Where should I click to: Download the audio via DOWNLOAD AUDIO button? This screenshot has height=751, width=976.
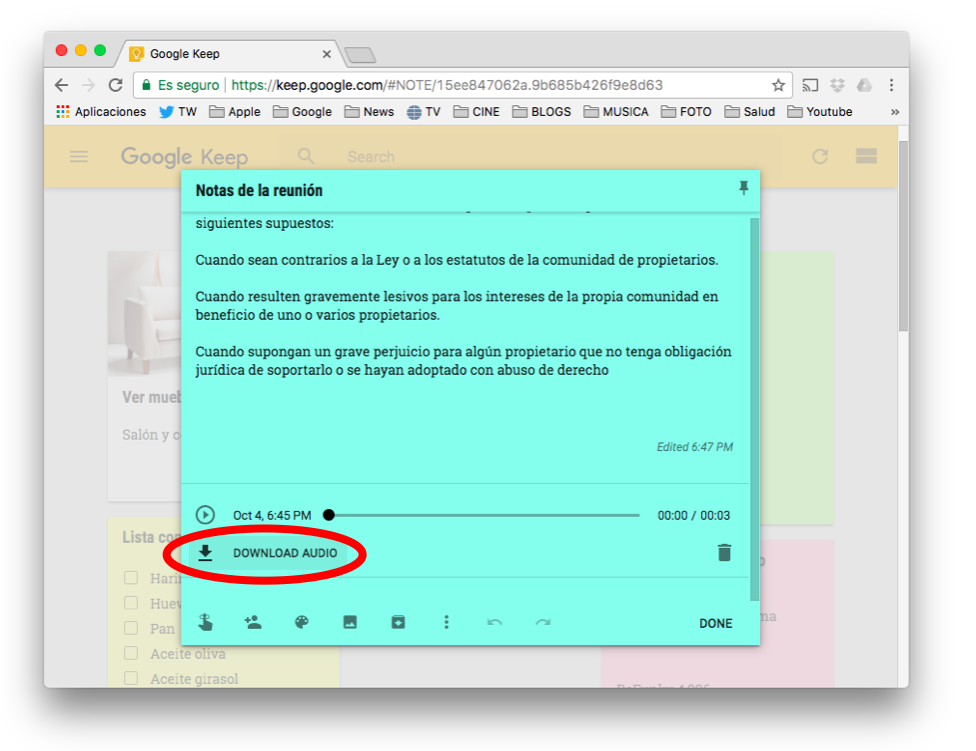[268, 553]
